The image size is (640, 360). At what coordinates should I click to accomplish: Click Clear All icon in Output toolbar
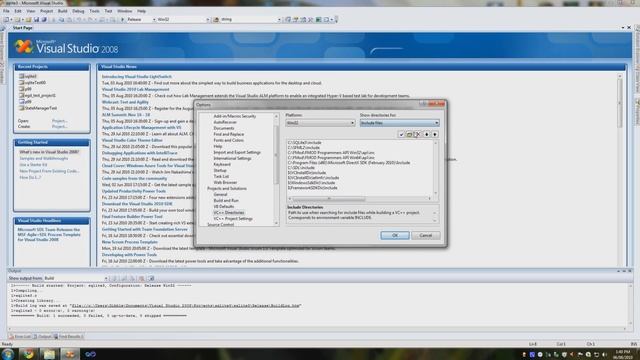pos(142,278)
